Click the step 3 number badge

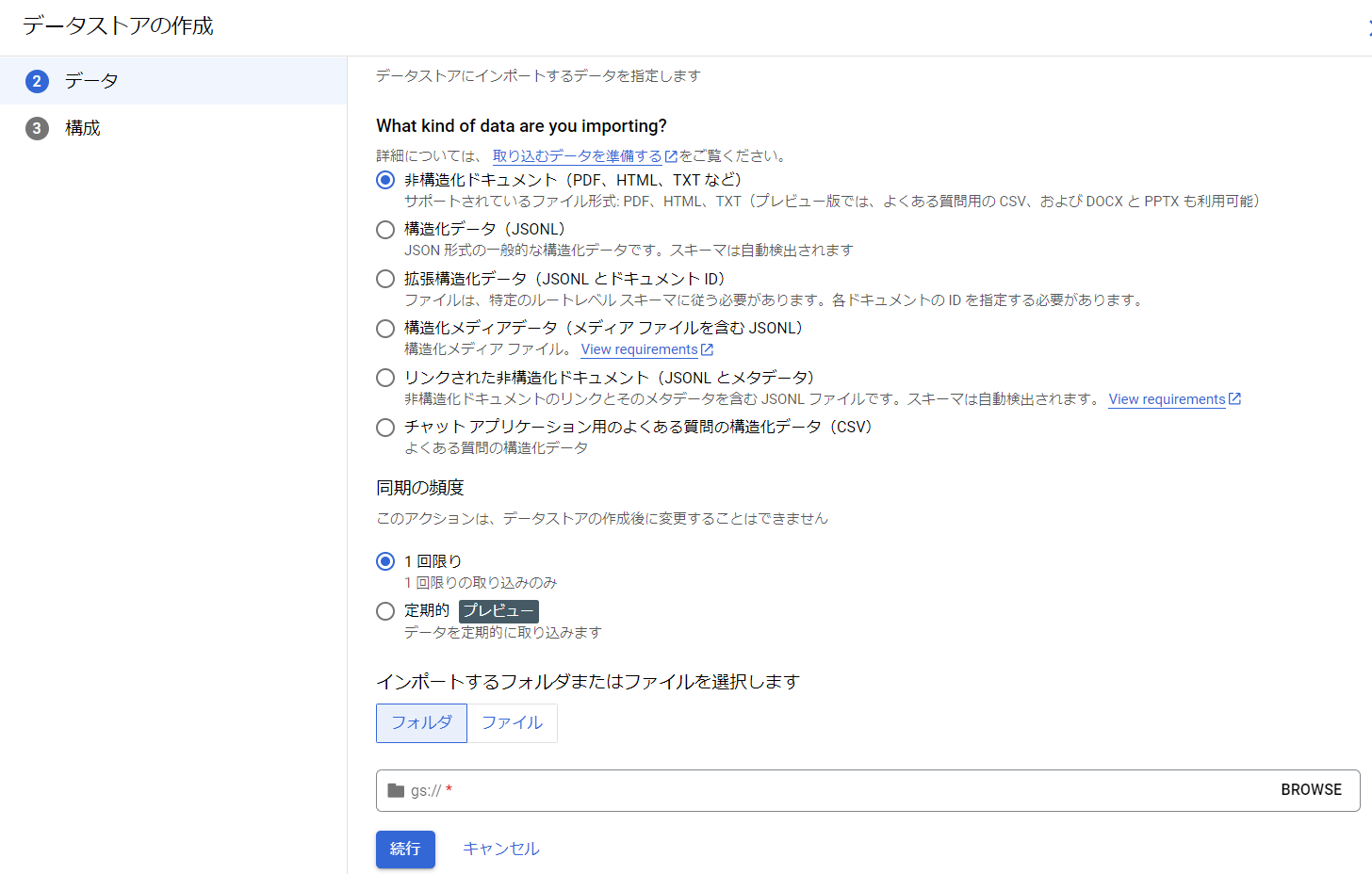(37, 128)
